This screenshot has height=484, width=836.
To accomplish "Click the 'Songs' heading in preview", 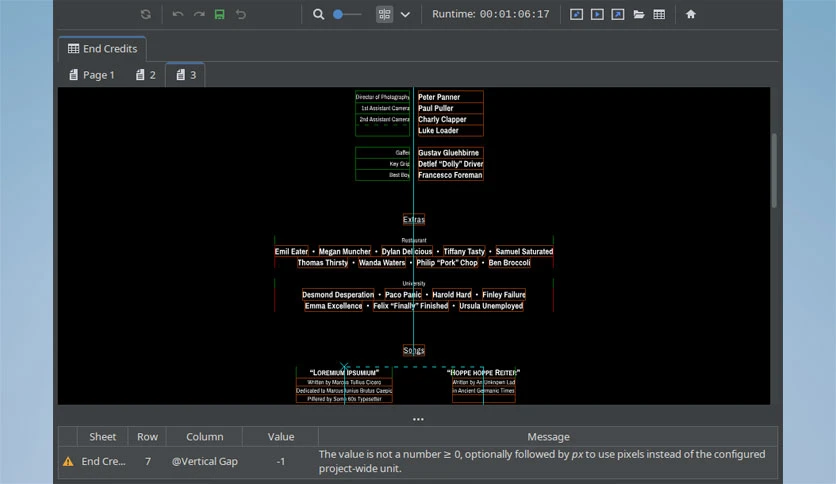I will 414,350.
